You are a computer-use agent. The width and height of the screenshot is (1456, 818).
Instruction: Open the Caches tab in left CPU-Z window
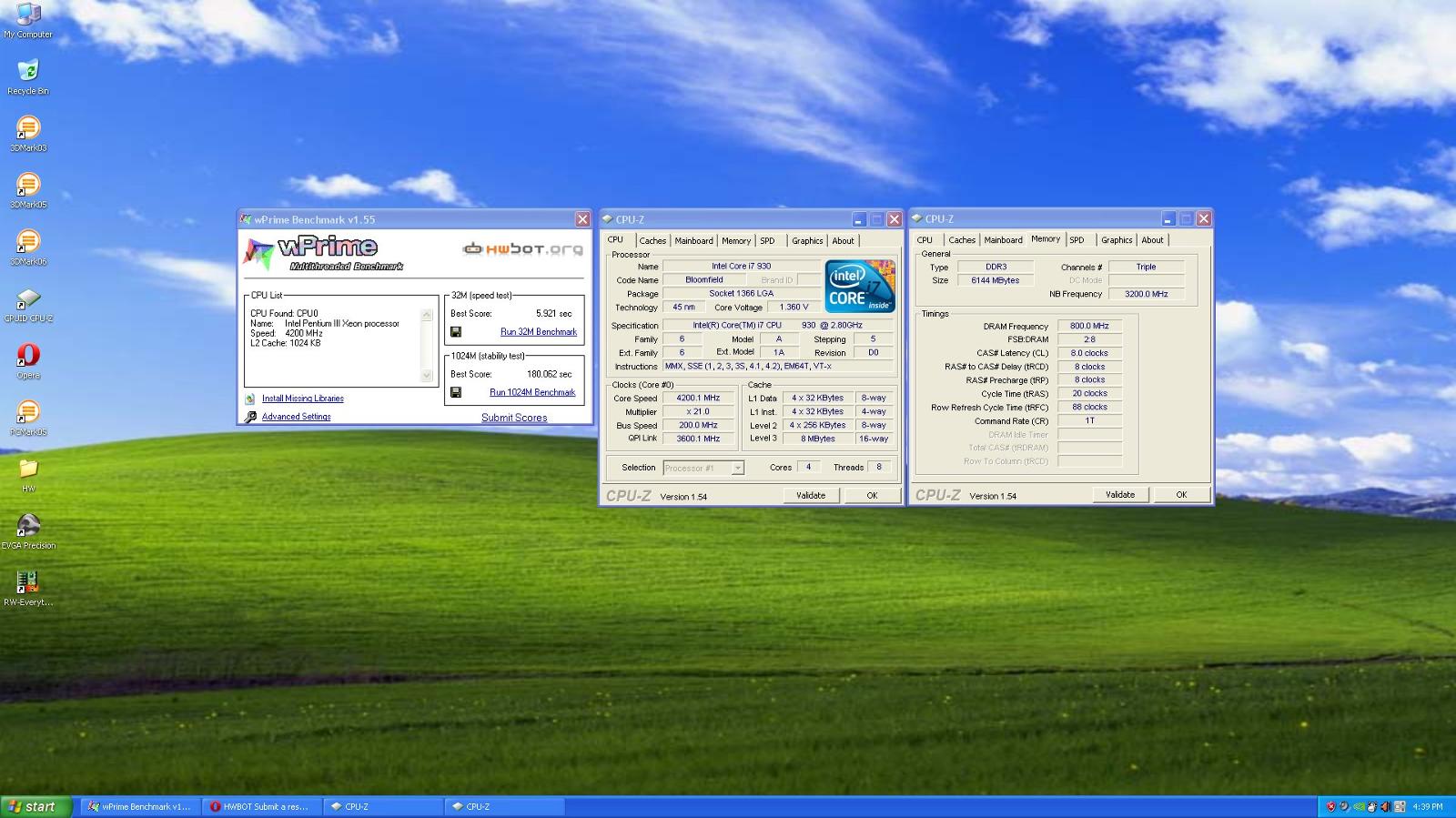[x=652, y=241]
